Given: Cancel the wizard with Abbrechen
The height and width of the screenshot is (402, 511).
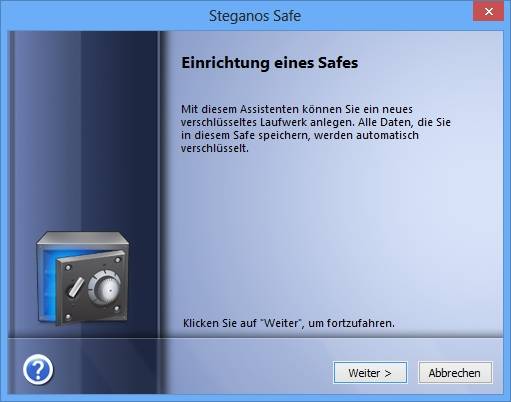Looking at the screenshot, I should pos(455,373).
